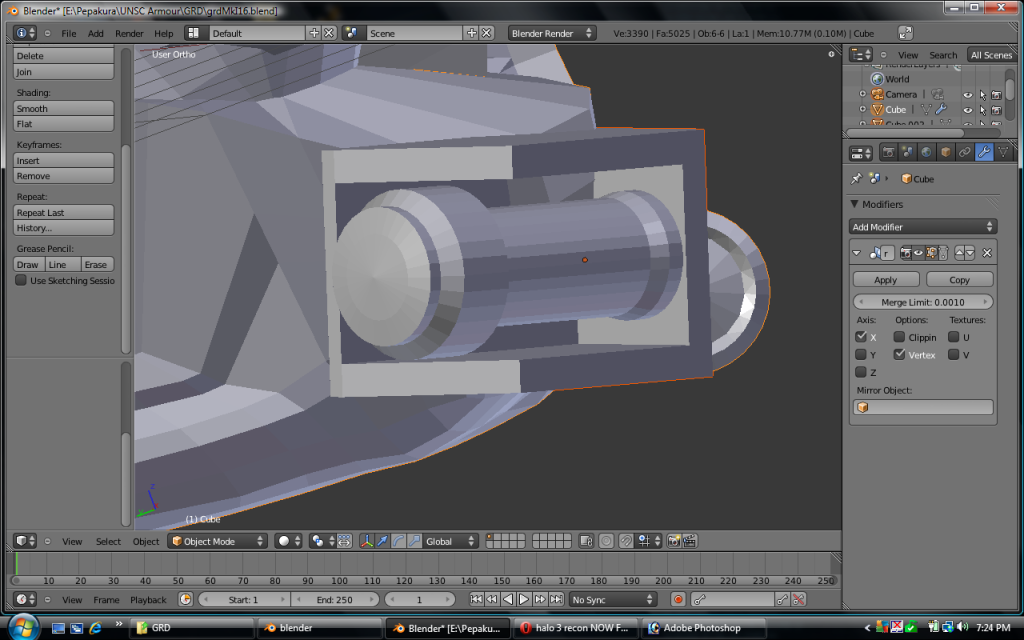Open the Object Data triangle properties tab
Viewport: 1024px width, 640px height.
click(1002, 153)
